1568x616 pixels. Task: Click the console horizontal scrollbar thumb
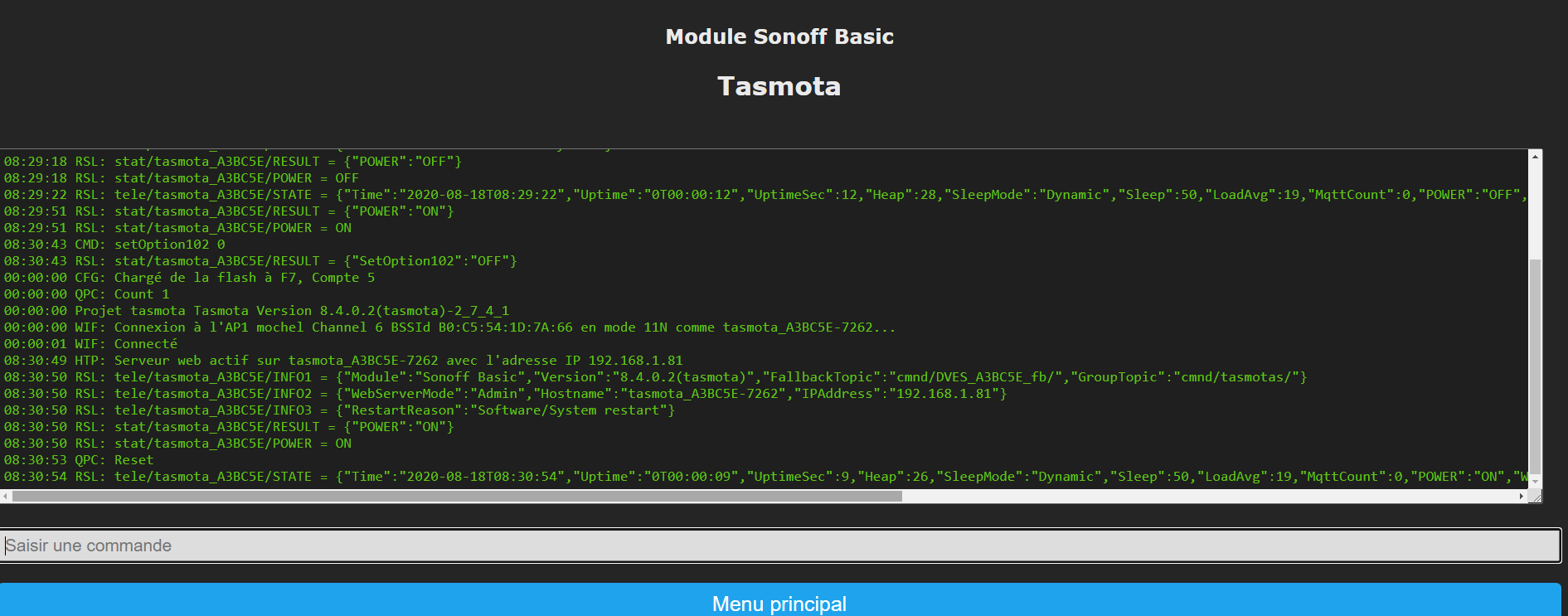point(457,496)
